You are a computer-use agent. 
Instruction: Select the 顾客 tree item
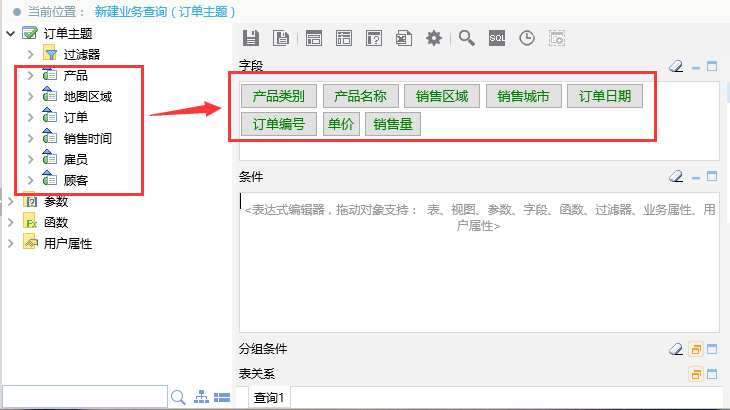[75, 180]
